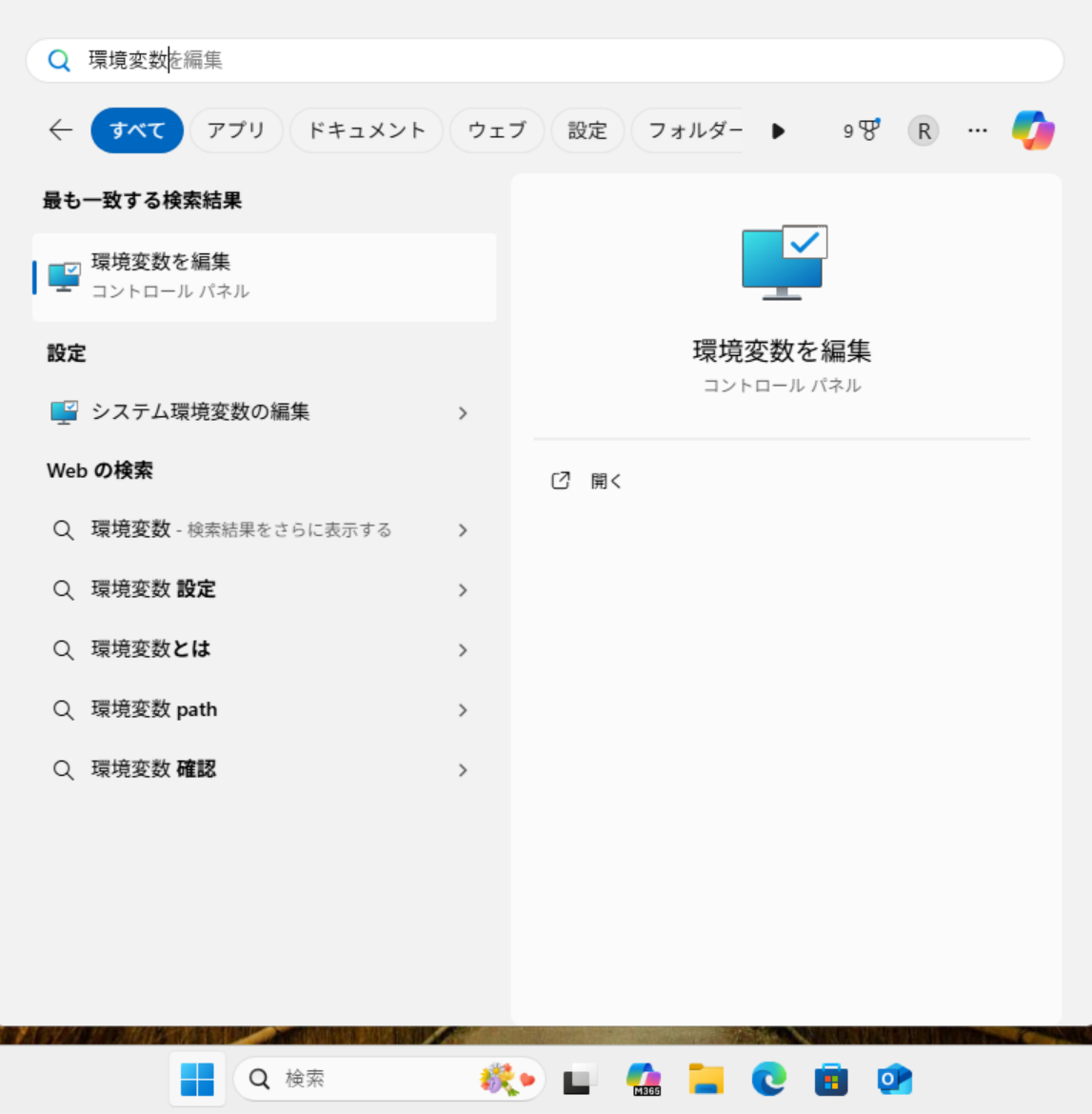Viewport: 1092px width, 1114px height.
Task: Open the 環境変数を編集 best match result
Action: tap(264, 276)
